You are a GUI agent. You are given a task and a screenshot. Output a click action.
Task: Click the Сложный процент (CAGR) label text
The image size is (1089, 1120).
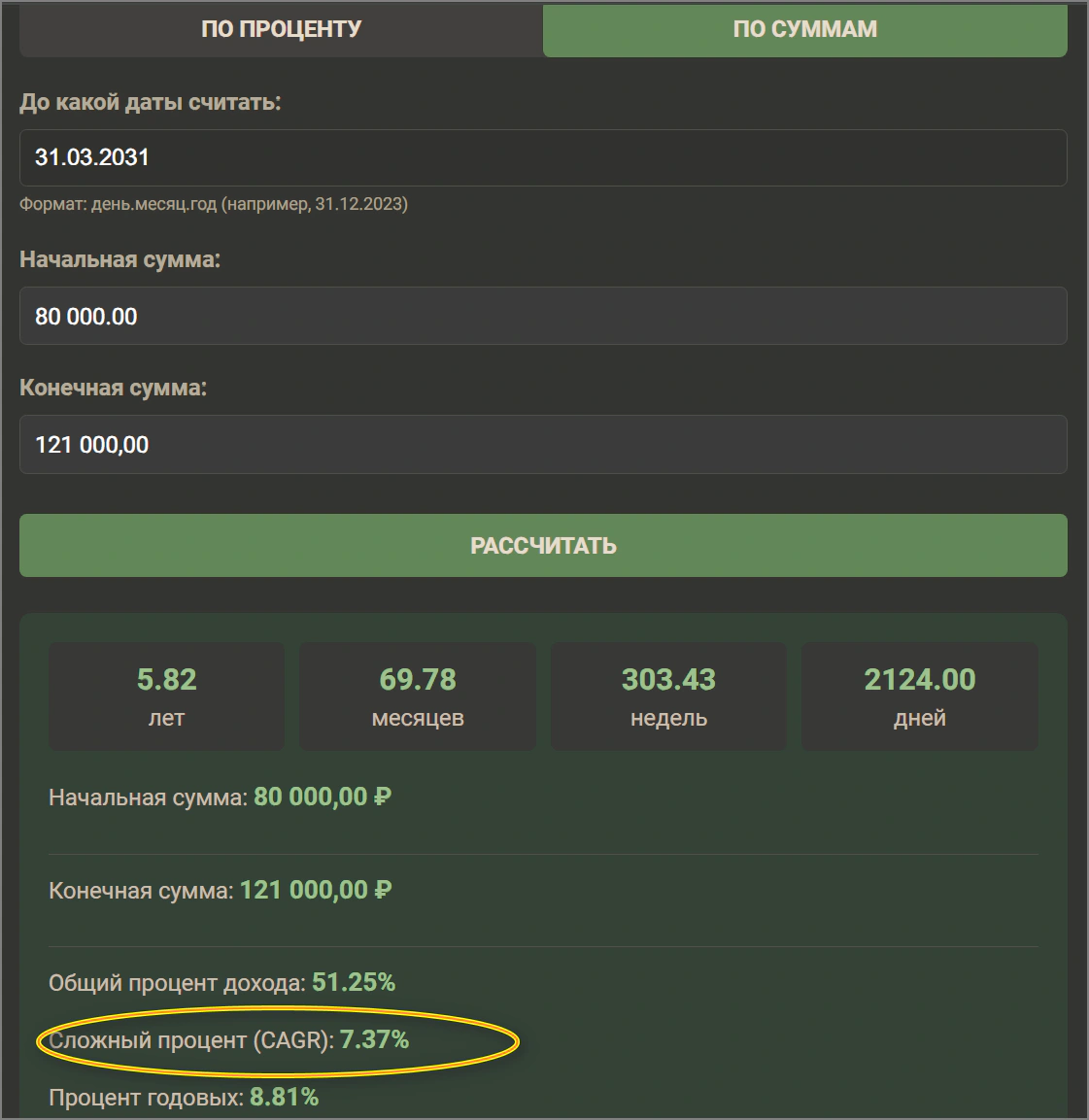tap(191, 1040)
